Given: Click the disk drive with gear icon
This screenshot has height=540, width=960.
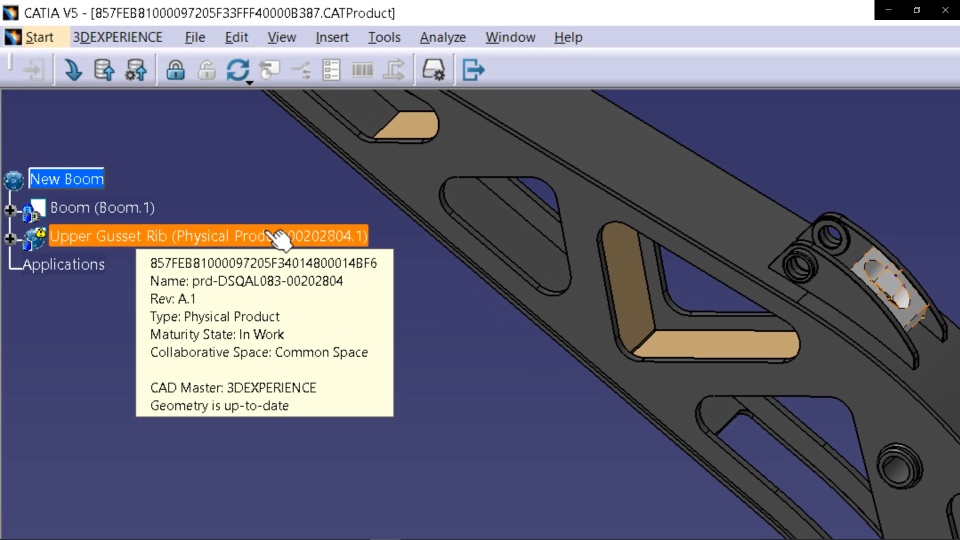Looking at the screenshot, I should click(x=433, y=70).
